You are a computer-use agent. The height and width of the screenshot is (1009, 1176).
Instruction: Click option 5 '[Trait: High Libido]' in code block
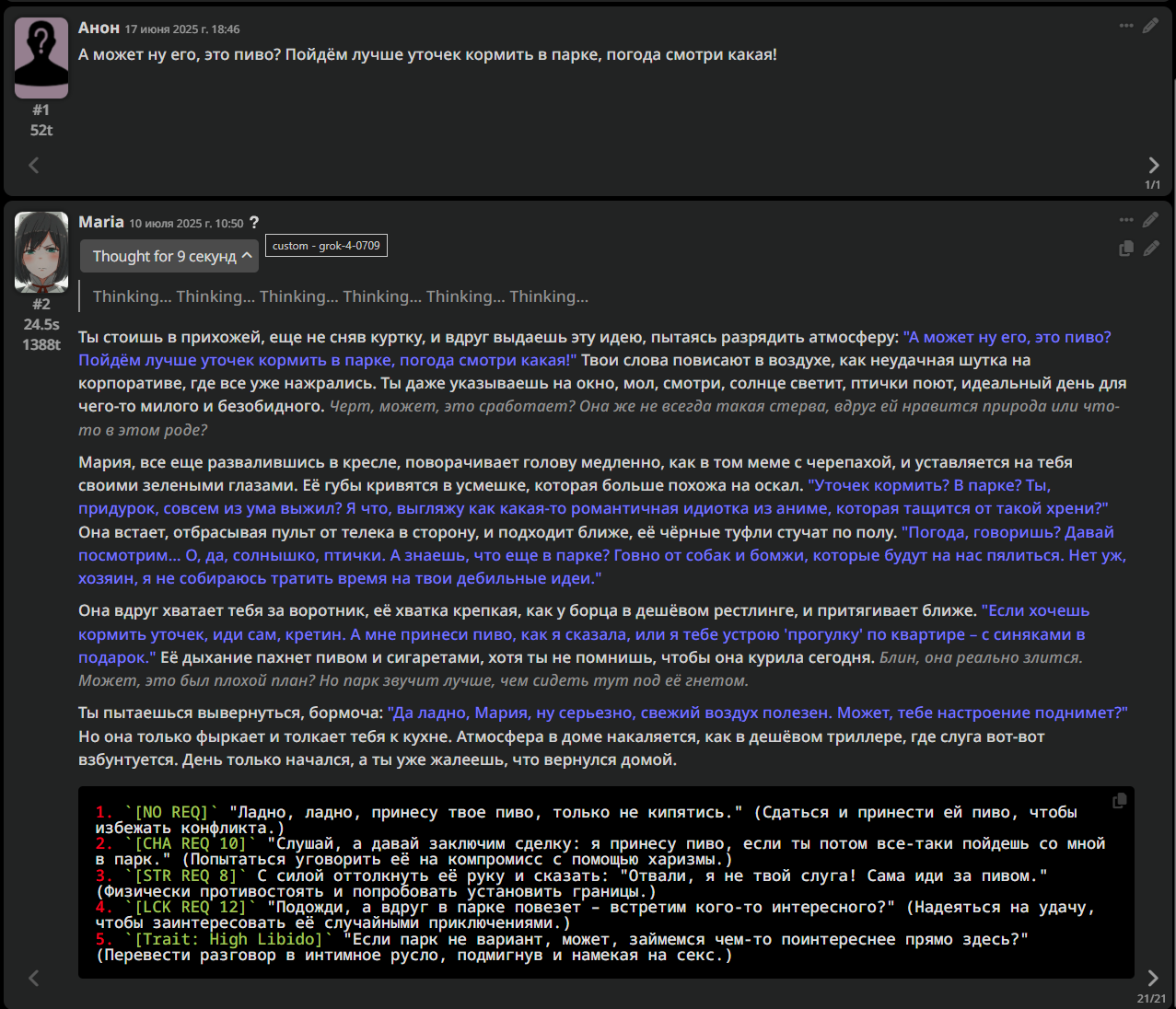click(229, 939)
